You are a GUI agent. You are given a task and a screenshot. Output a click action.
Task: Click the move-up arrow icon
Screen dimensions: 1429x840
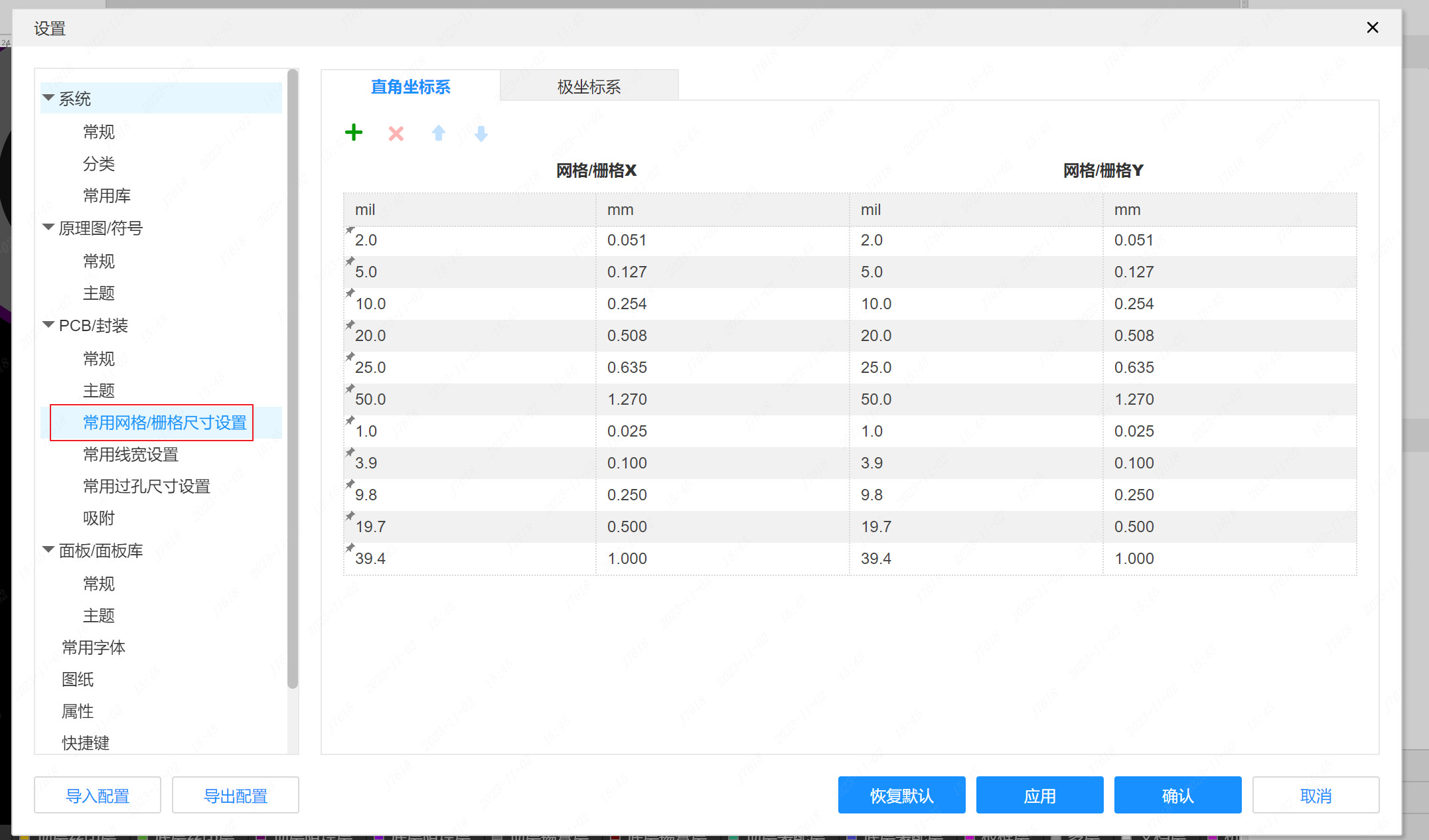(x=439, y=133)
